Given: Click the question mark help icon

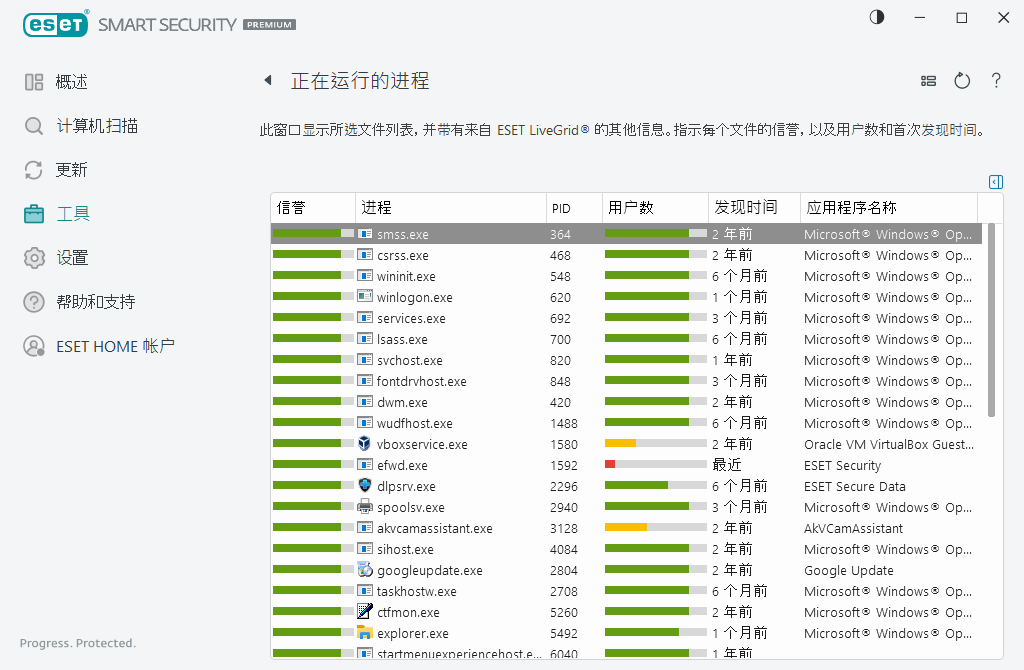Looking at the screenshot, I should click(x=996, y=81).
